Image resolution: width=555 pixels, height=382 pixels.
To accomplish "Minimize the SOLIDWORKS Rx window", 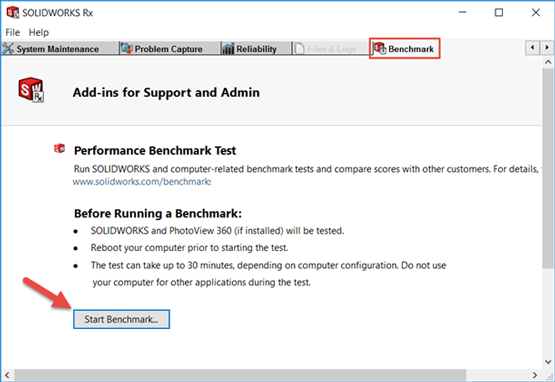I will click(462, 12).
